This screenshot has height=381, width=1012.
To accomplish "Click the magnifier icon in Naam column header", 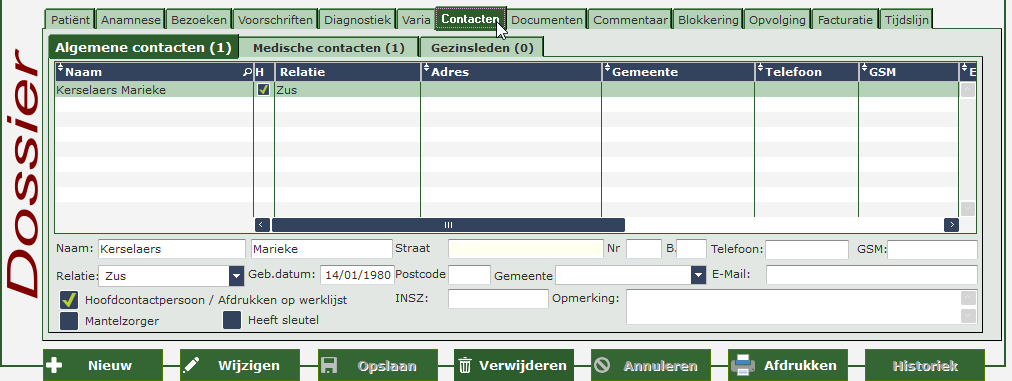I will (x=247, y=72).
